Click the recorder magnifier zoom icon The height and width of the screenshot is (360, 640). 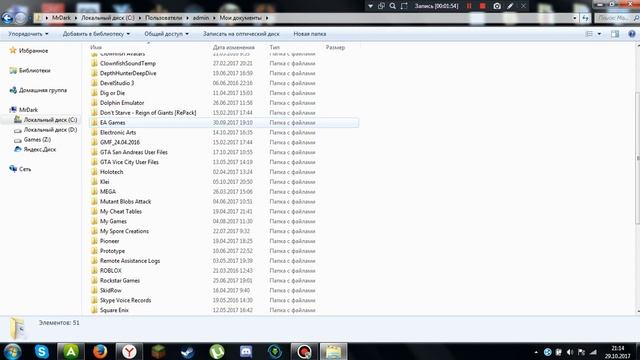pyautogui.click(x=393, y=6)
